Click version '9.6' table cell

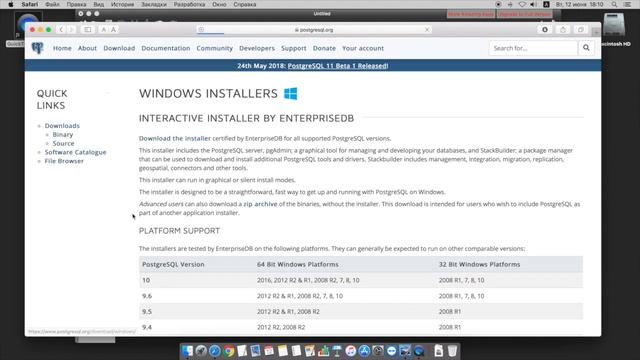[x=147, y=296]
